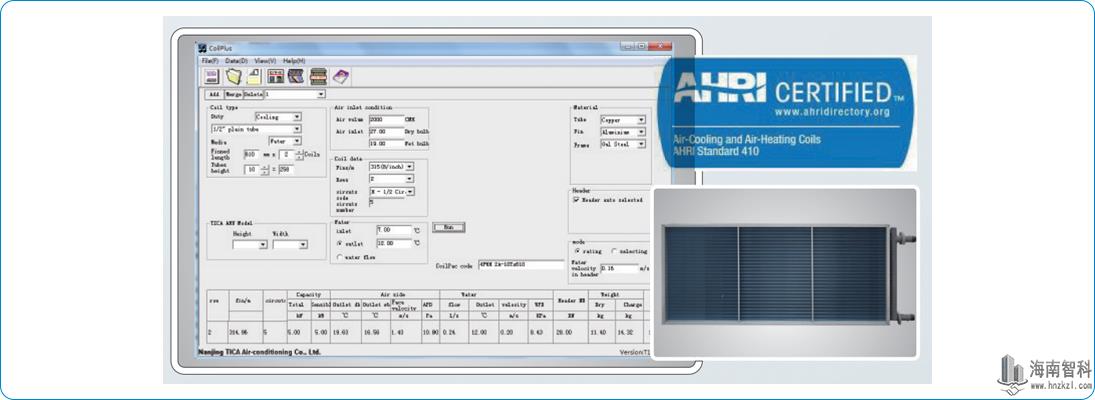Click the Air side column header
Viewport: 1095px width, 400px height.
385,295
